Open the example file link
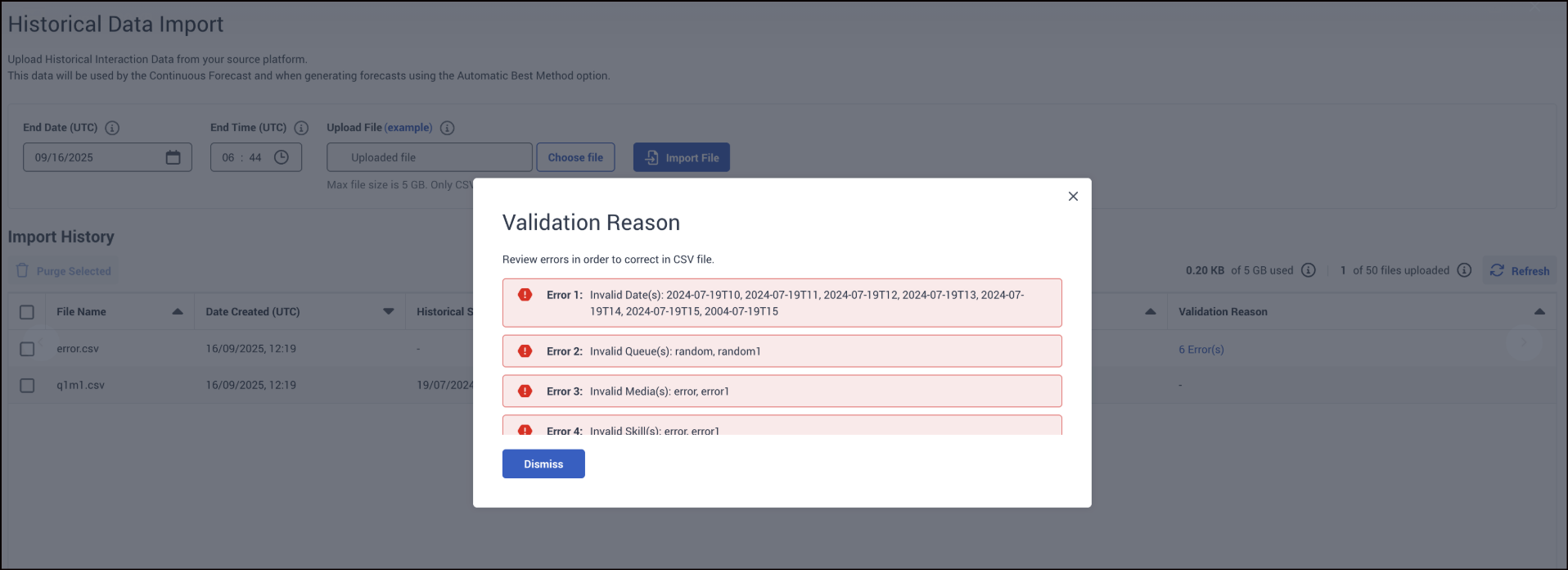This screenshot has height=570, width=1568. tap(408, 128)
